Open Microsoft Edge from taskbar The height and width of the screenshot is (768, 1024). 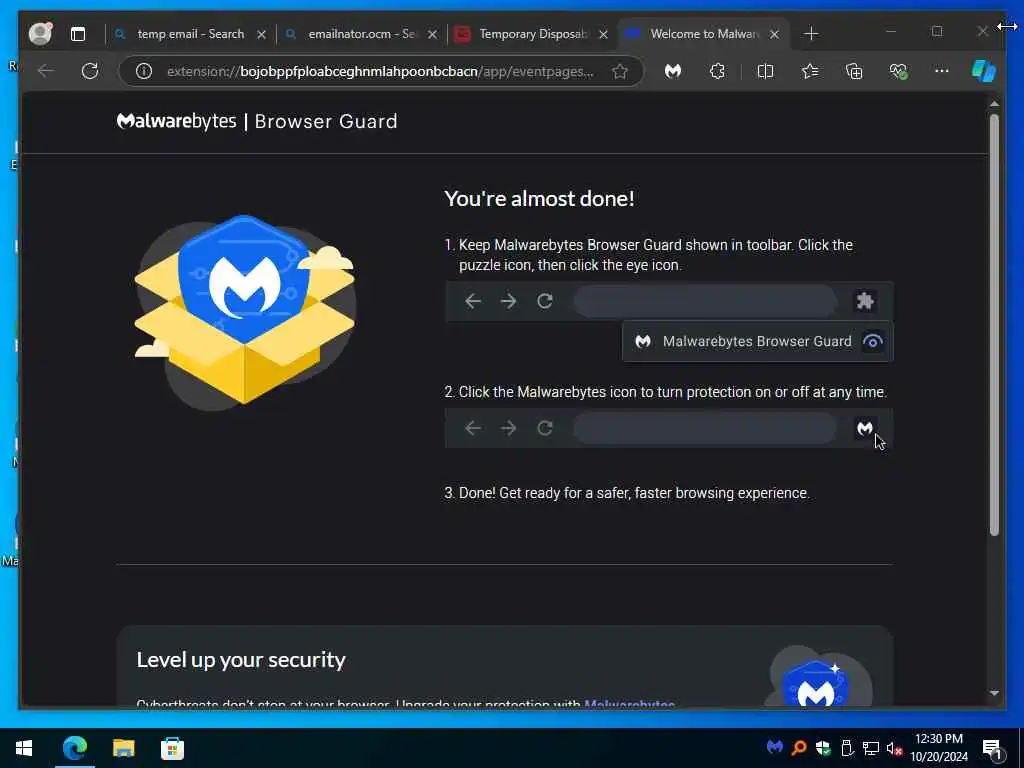tap(74, 748)
